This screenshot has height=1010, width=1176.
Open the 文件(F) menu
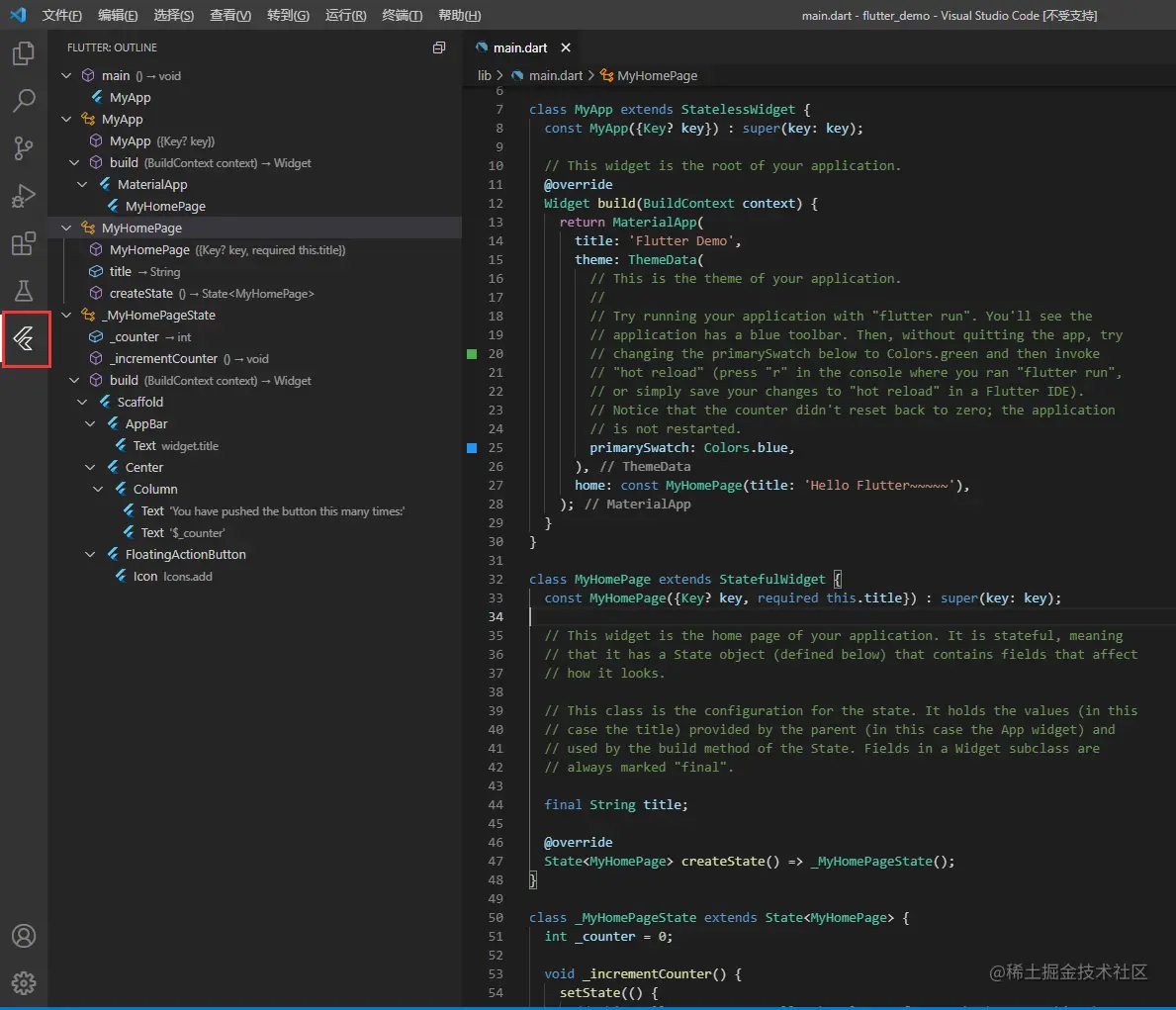click(x=61, y=15)
